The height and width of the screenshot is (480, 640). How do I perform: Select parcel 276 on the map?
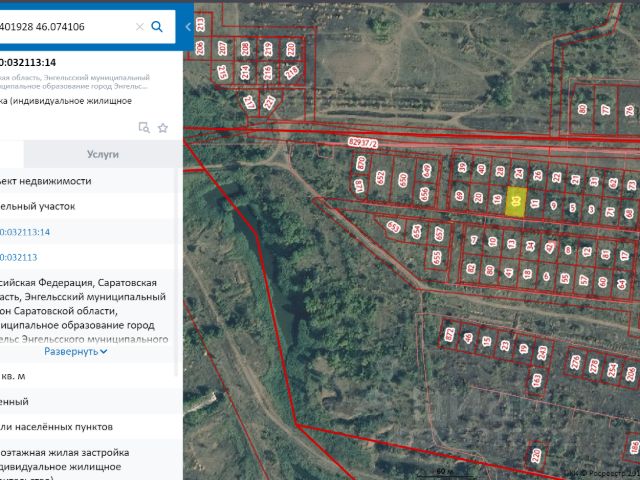575,362
